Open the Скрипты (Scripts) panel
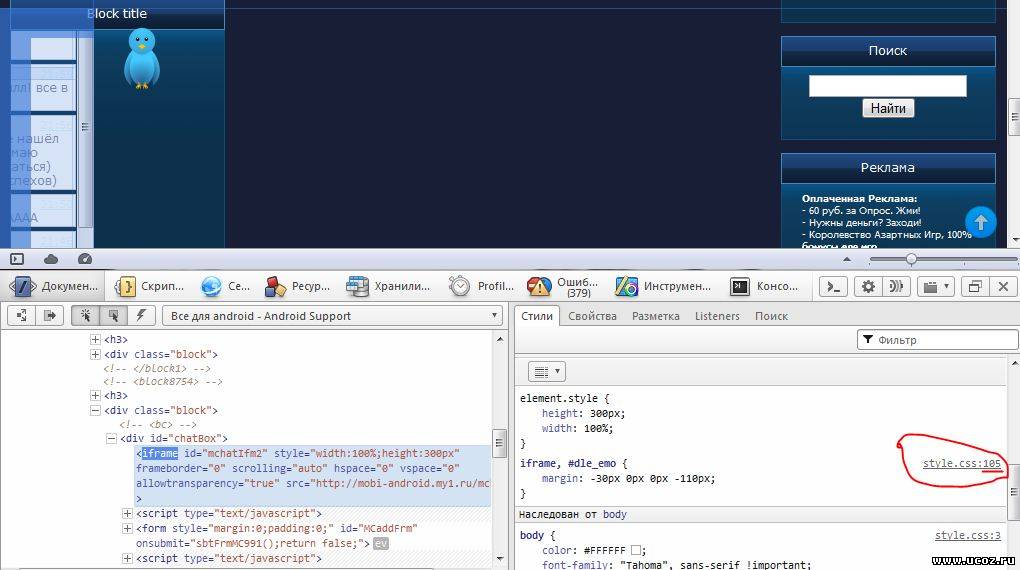Screen dimensions: 1020x570 point(150,287)
